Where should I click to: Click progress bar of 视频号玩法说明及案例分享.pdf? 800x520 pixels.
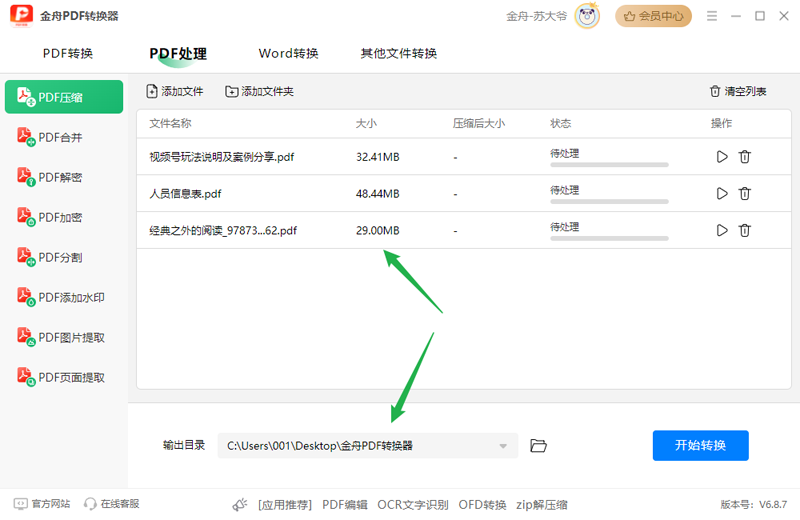(609, 165)
